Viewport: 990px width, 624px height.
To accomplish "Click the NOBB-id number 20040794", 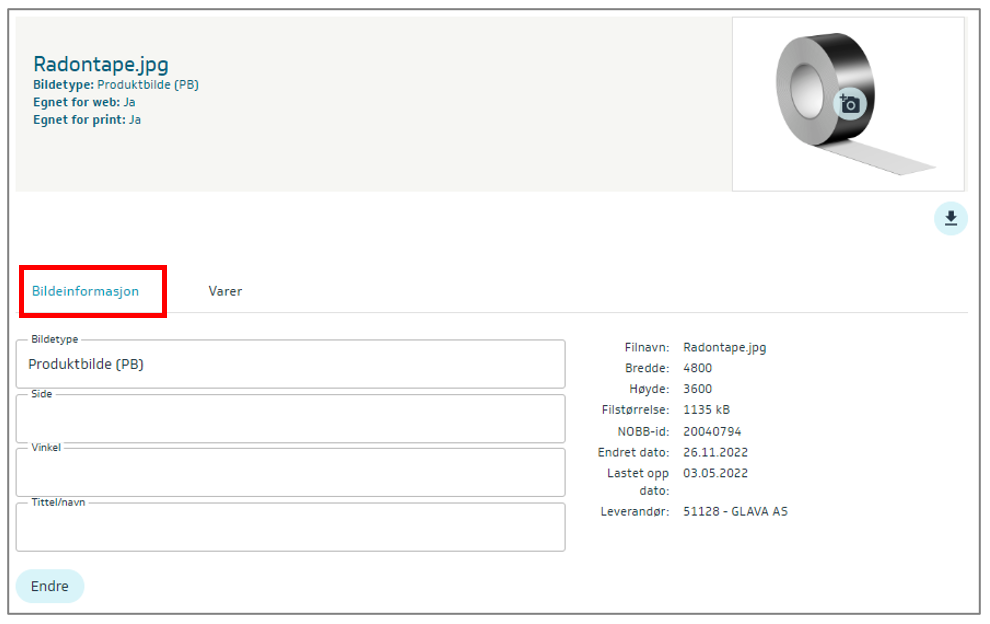I will [x=712, y=431].
